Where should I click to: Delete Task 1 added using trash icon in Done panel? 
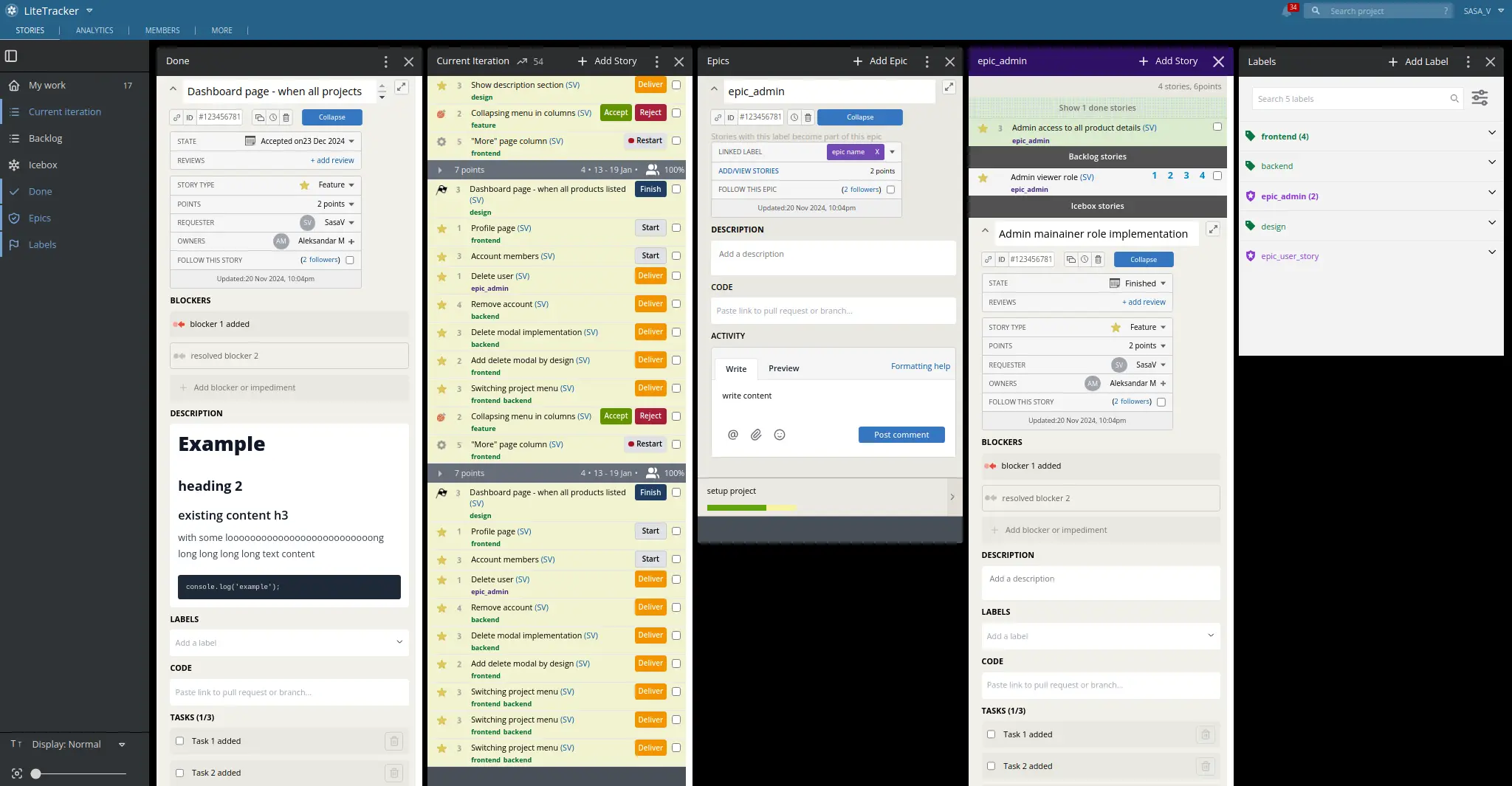click(394, 741)
